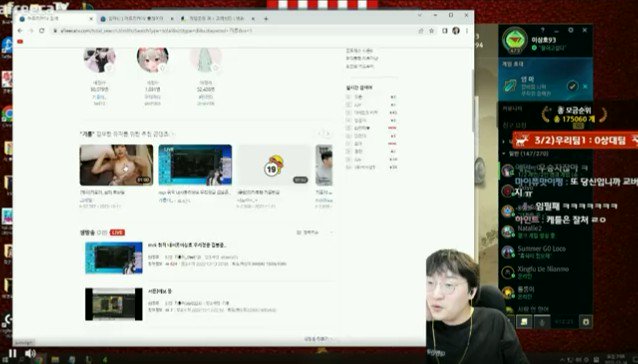Viewport: 638px width, 364px height.
Task: Open the live broadcast sort dropdown
Action: (x=315, y=233)
